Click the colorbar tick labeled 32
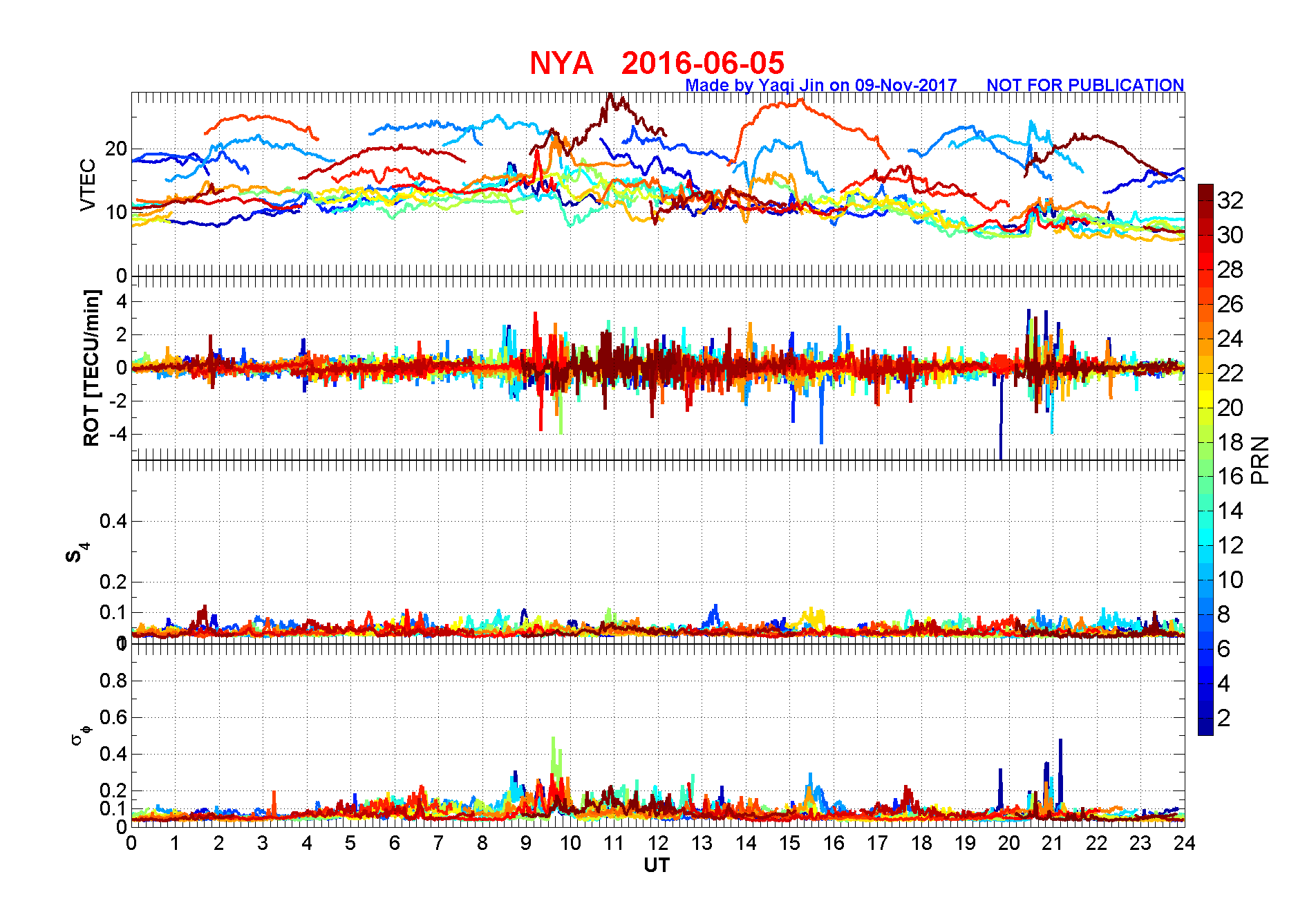1316x919 pixels. (x=1230, y=200)
